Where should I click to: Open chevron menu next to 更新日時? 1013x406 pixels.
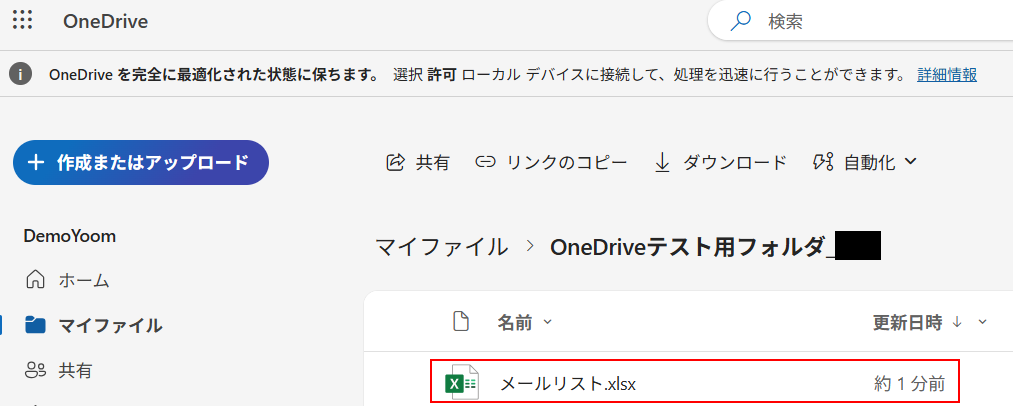[983, 322]
